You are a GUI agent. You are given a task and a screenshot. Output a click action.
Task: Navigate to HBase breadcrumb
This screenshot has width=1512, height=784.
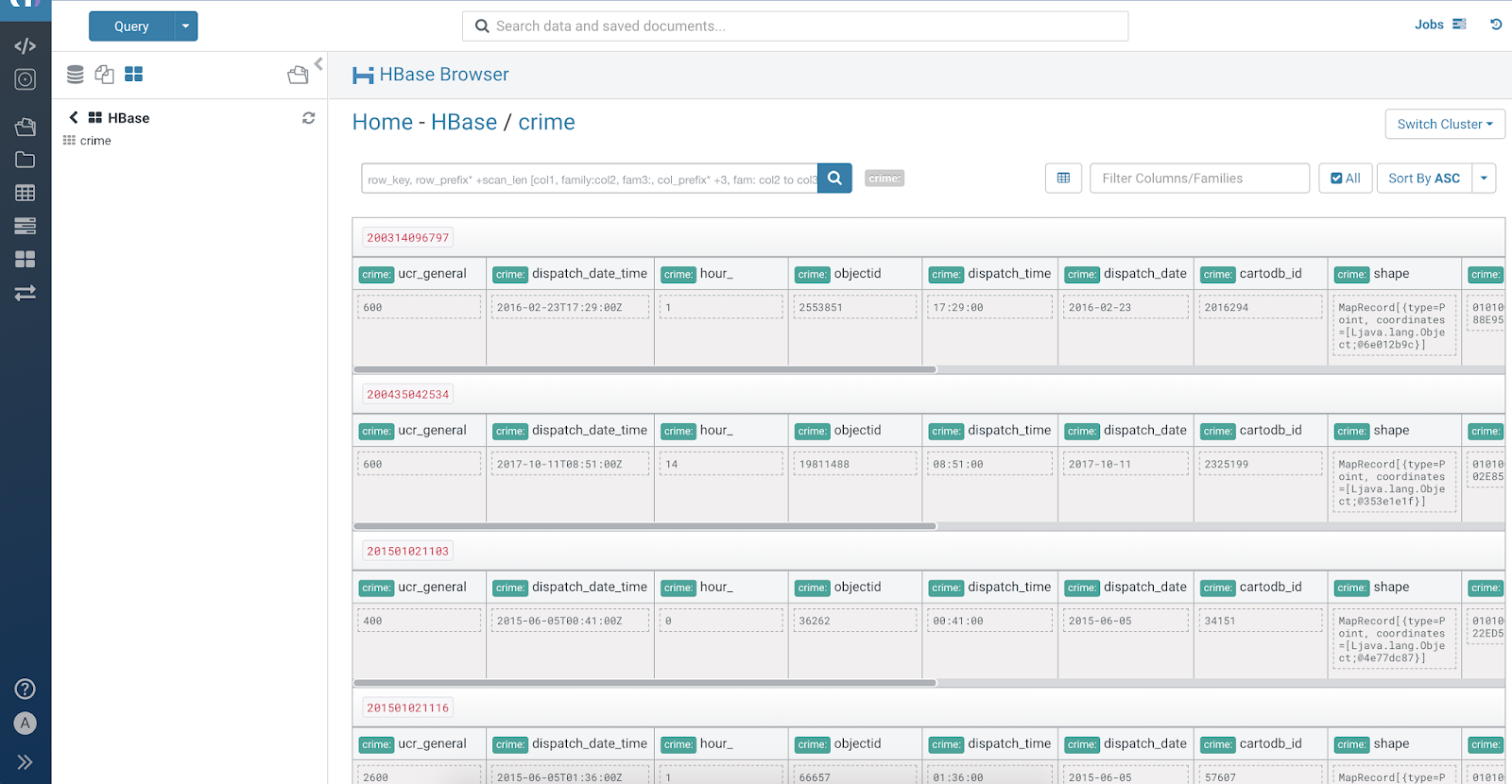point(464,122)
